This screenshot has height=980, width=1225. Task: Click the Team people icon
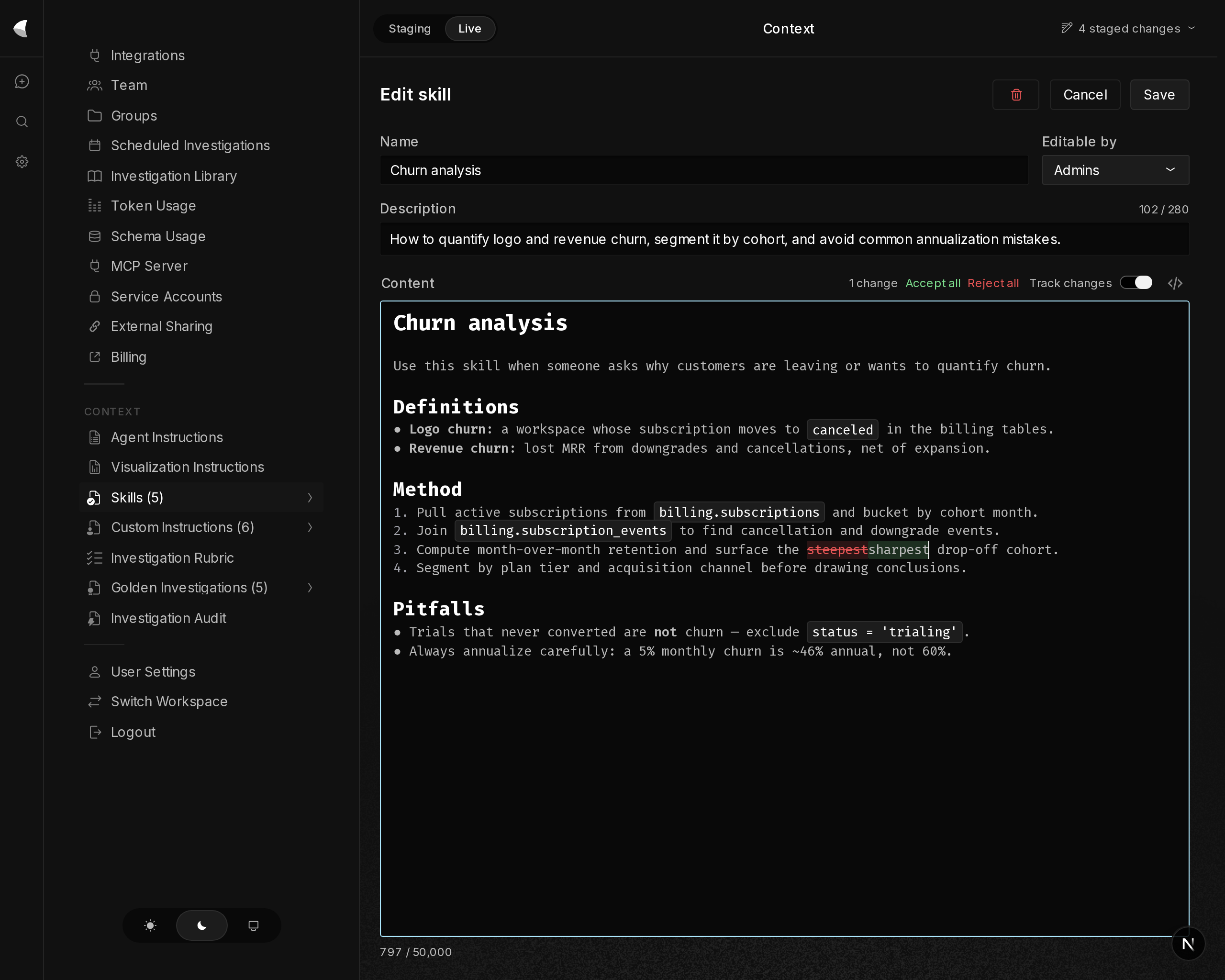point(95,85)
